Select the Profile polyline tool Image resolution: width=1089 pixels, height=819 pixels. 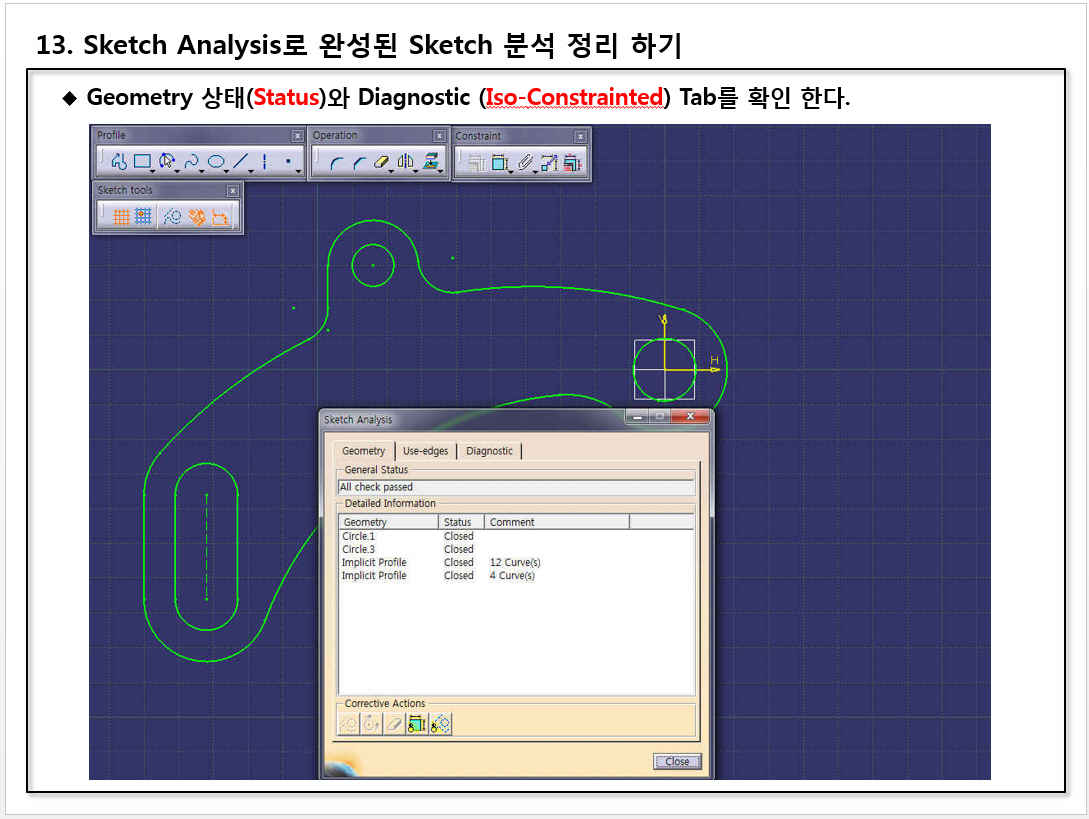pos(118,161)
